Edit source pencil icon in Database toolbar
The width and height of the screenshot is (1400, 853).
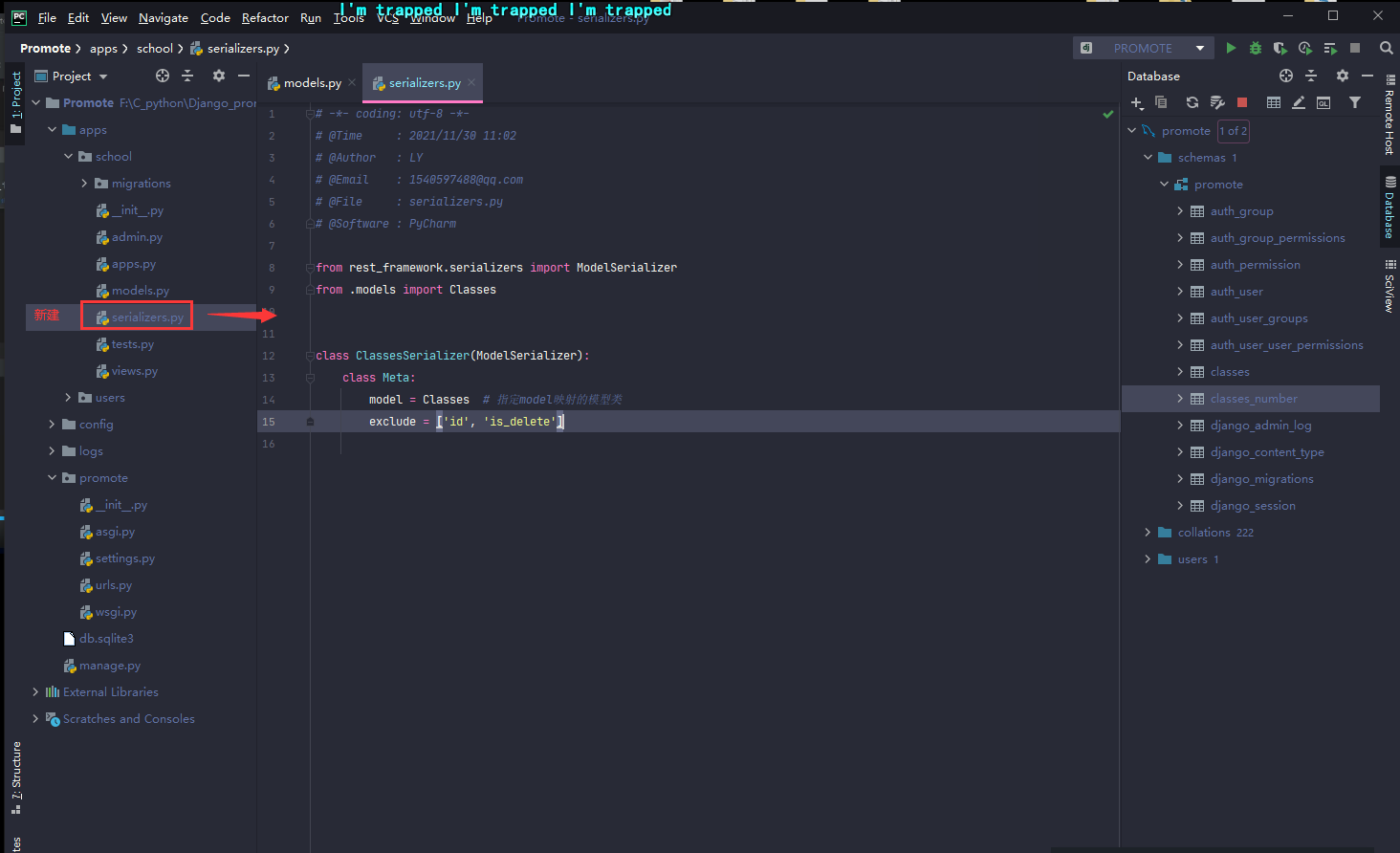[x=1299, y=102]
